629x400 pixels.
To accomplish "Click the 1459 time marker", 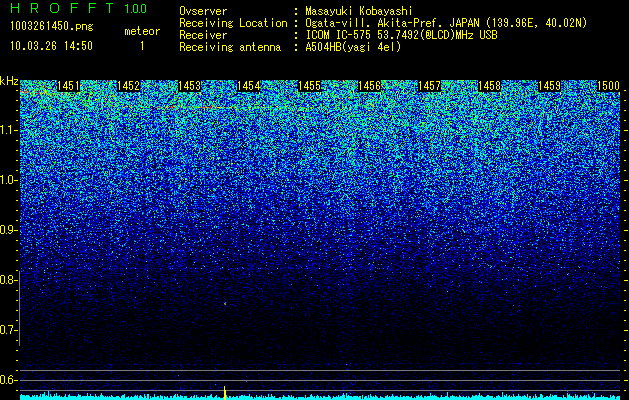I will 549,86.
